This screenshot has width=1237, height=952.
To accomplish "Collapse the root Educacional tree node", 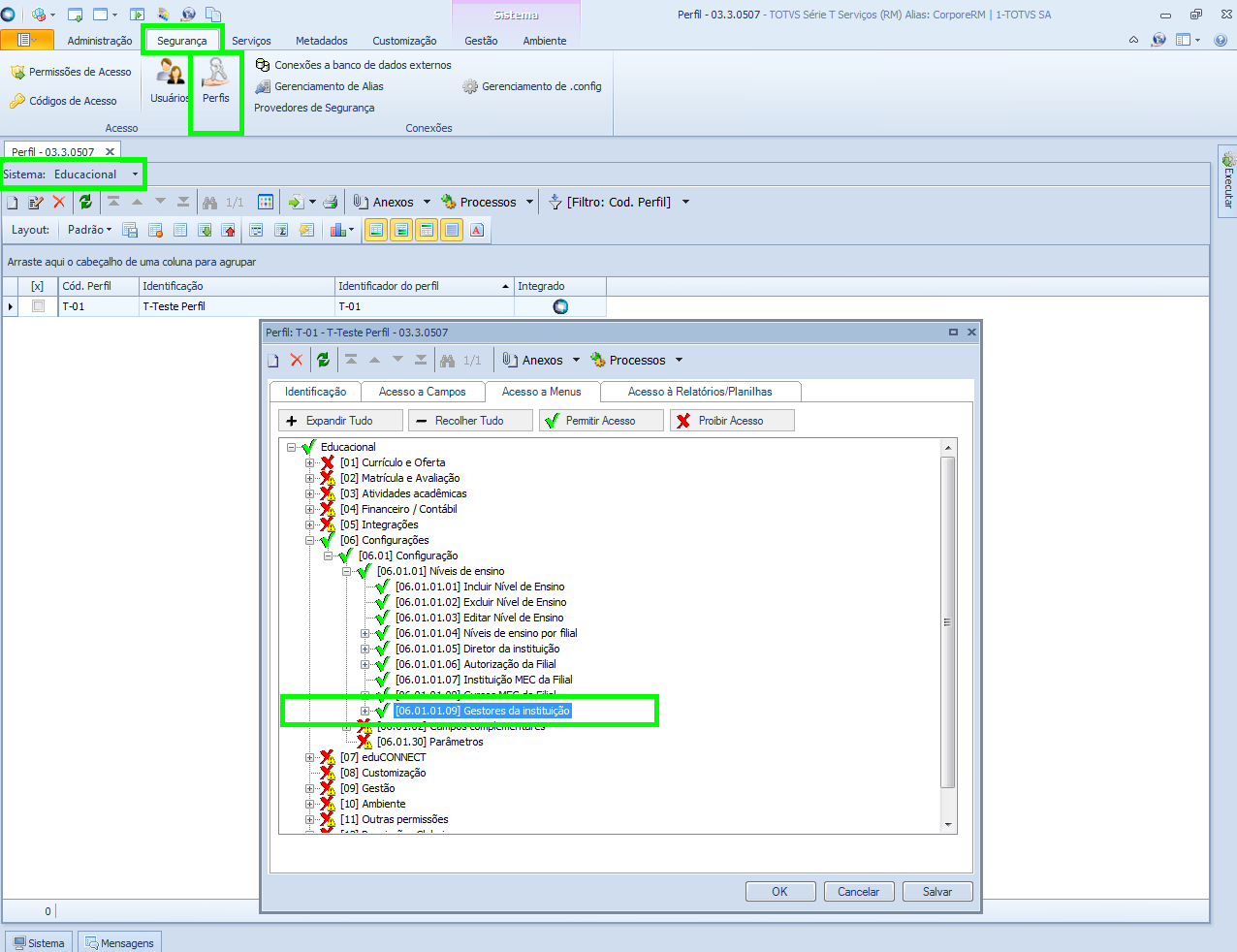I will 291,447.
